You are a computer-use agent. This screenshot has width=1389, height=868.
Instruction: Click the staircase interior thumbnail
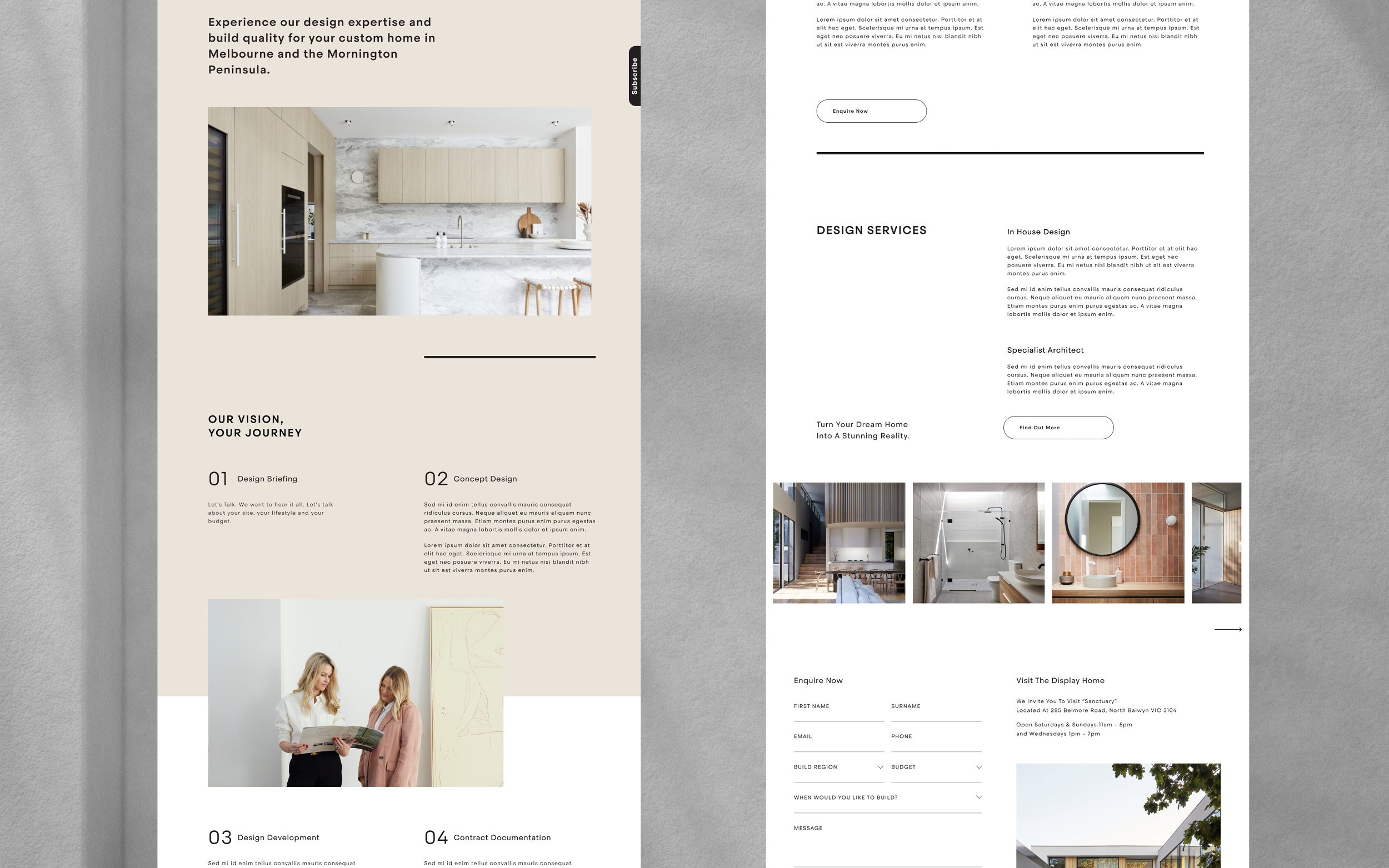point(839,542)
